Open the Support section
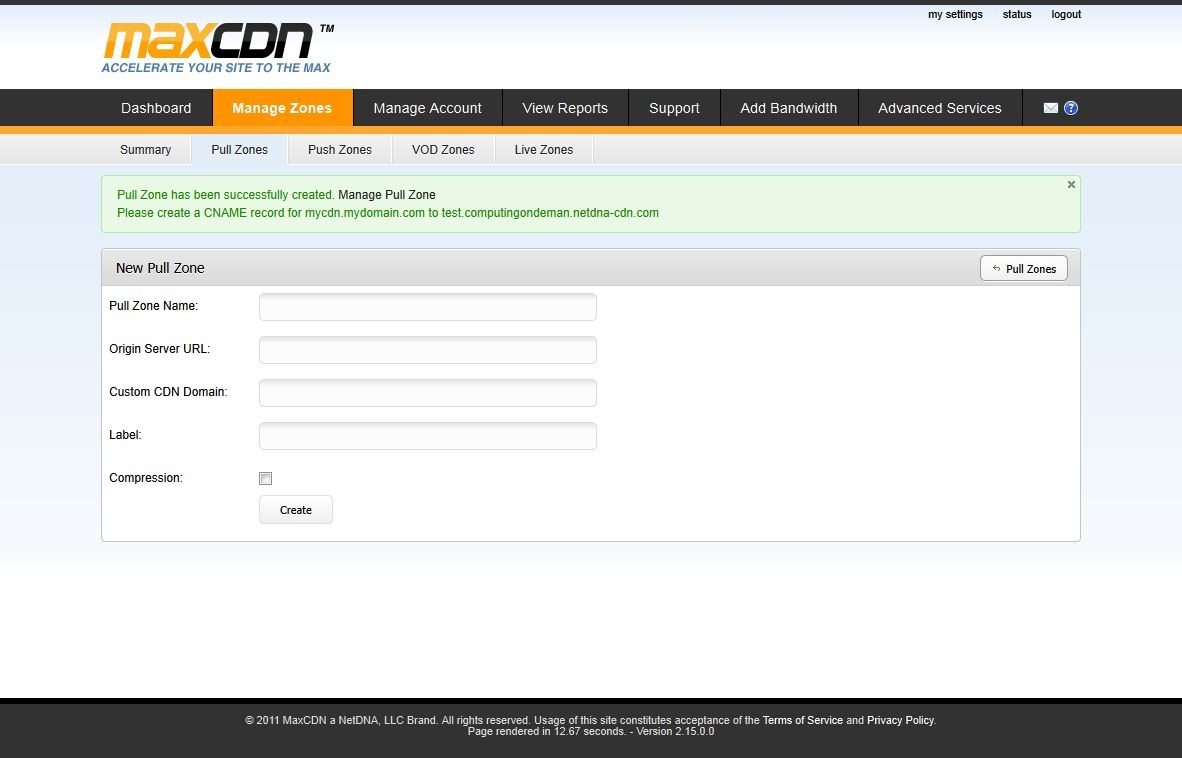This screenshot has height=758, width=1182. click(674, 108)
